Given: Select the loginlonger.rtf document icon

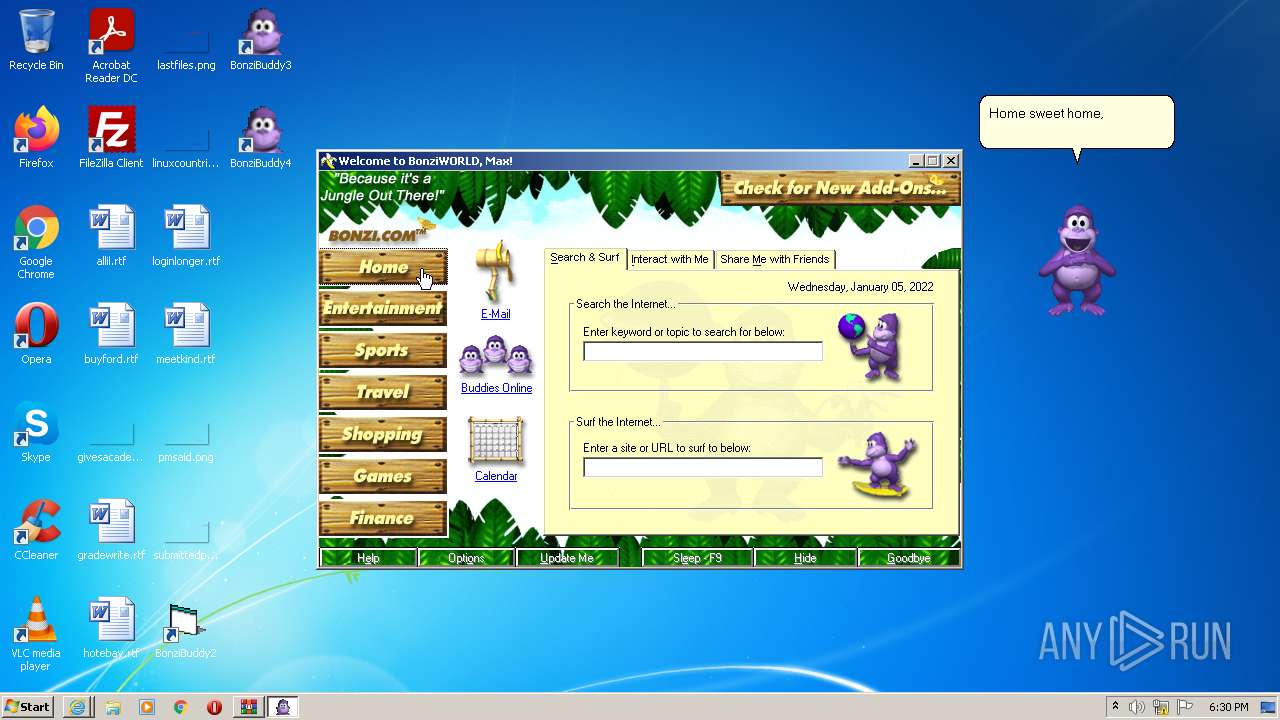Looking at the screenshot, I should [186, 236].
